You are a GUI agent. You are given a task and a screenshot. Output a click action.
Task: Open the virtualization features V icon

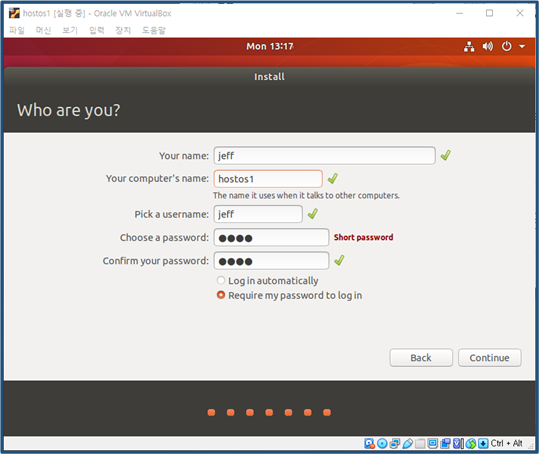458,444
